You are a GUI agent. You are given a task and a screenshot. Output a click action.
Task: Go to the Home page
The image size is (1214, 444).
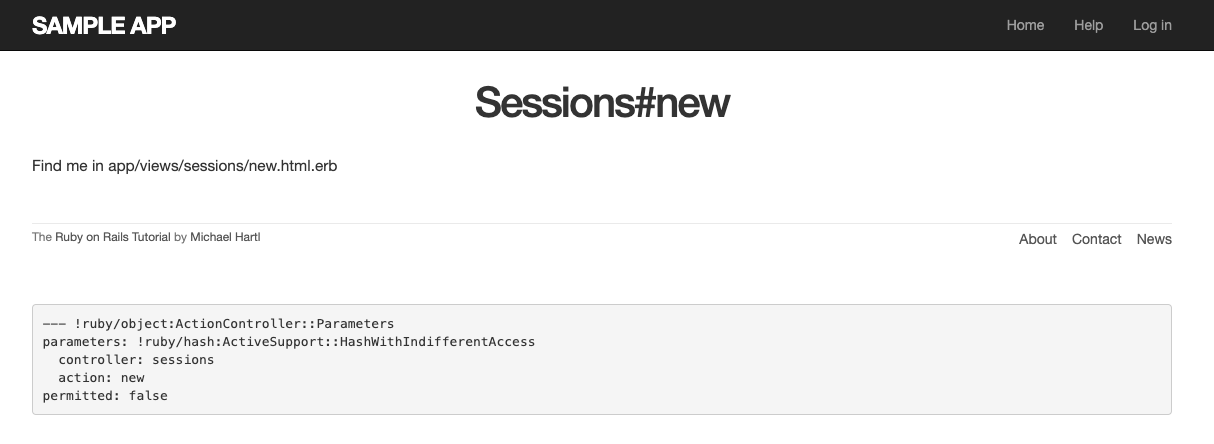coord(1025,25)
